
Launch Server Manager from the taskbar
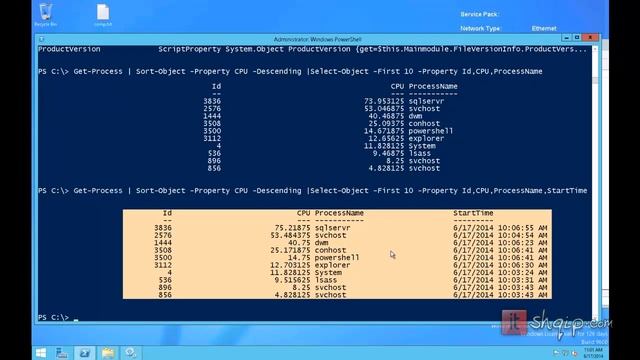(x=62, y=353)
